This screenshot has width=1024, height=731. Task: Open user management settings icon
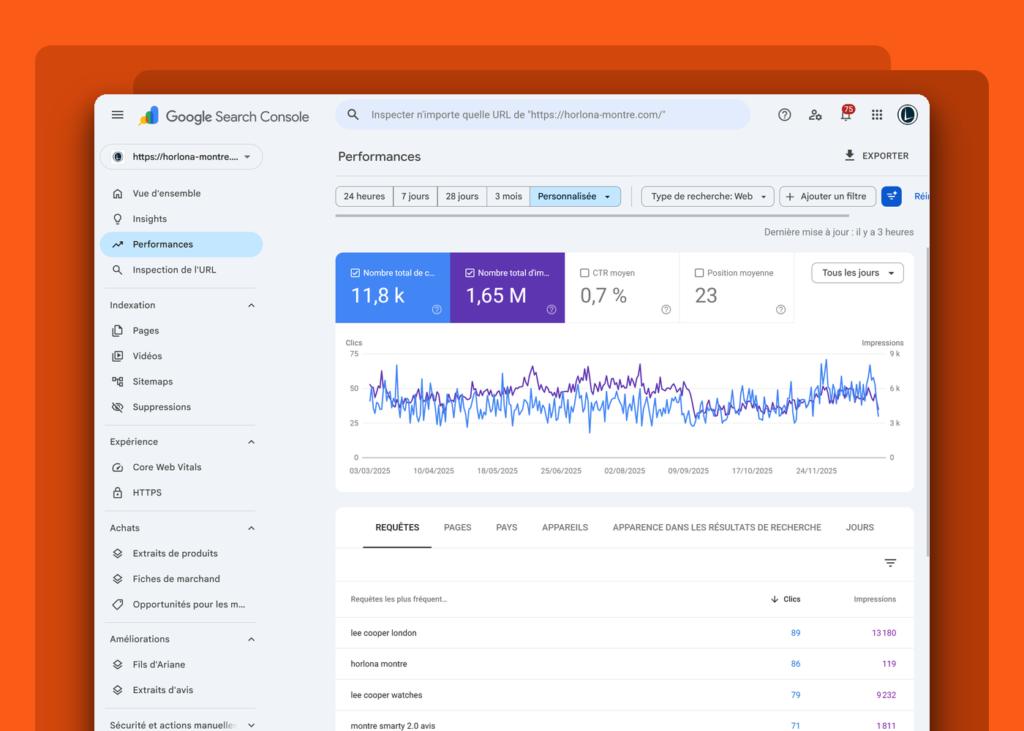pyautogui.click(x=815, y=115)
